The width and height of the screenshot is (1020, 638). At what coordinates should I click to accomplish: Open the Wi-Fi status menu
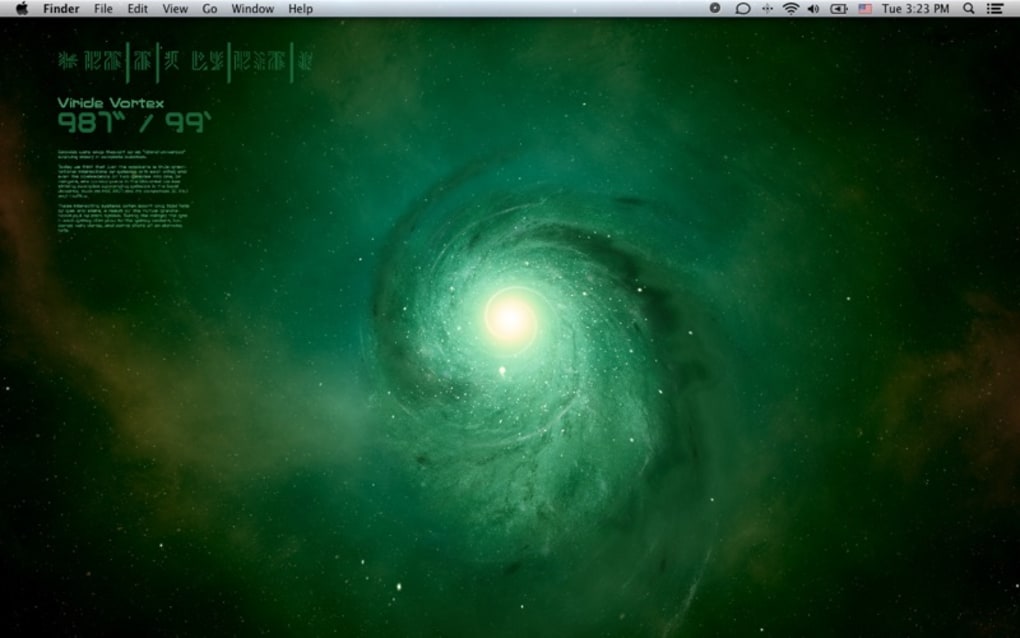(x=790, y=8)
